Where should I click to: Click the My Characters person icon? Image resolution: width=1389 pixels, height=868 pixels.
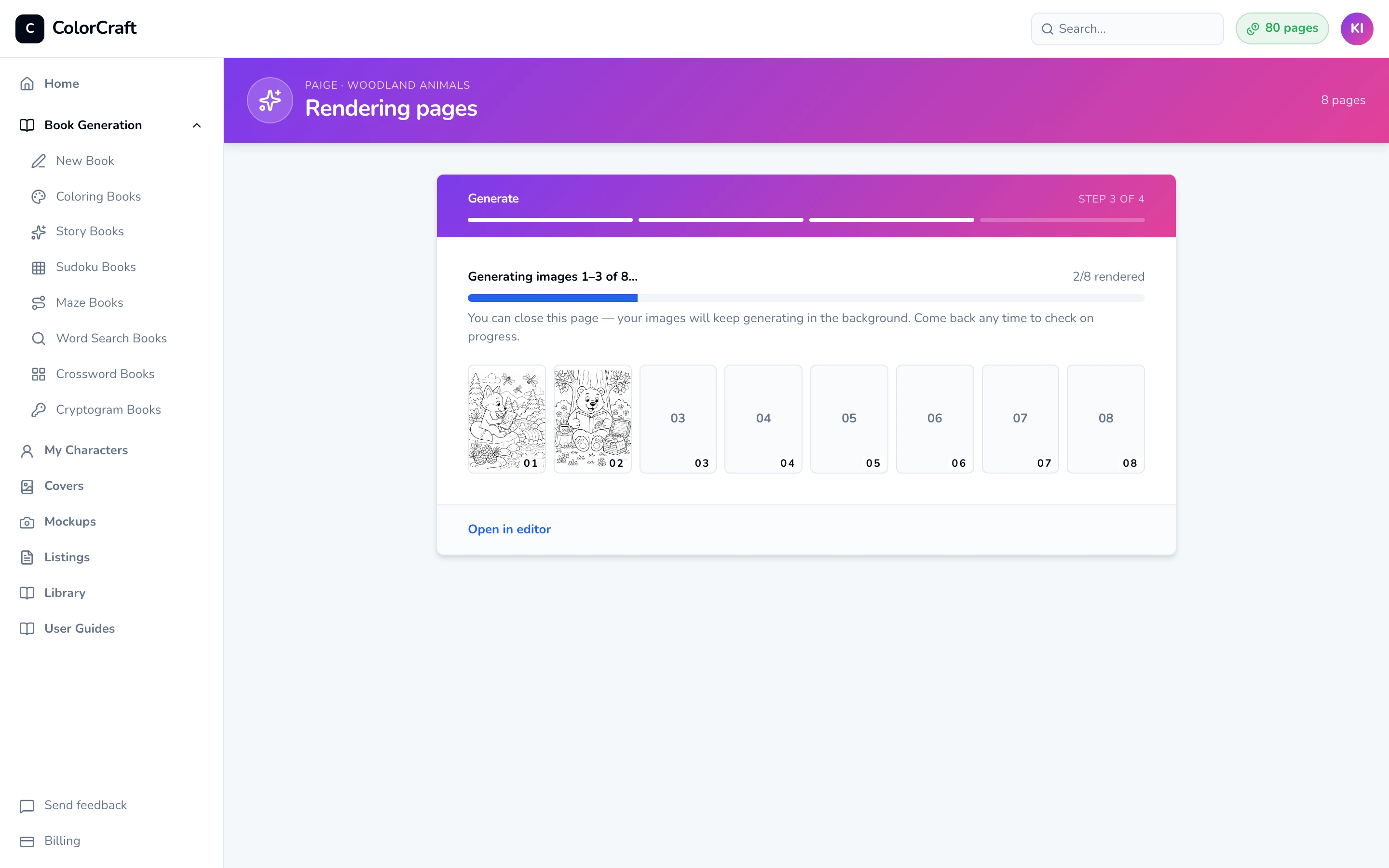click(27, 451)
